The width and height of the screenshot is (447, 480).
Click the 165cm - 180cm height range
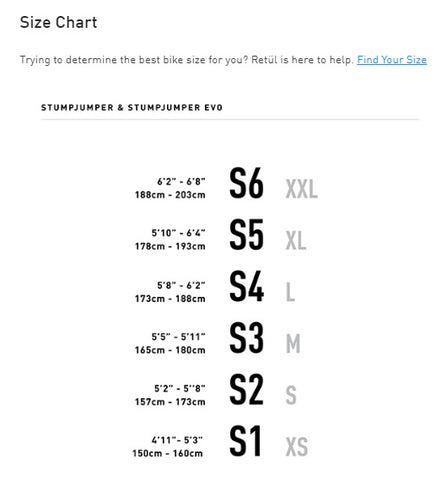170,350
